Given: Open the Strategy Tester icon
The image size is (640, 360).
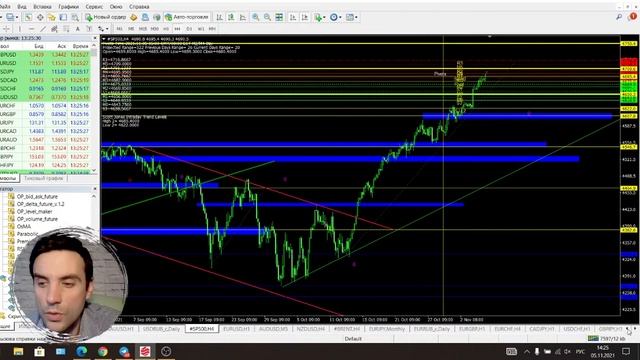Looking at the screenshot, I should click(x=75, y=17).
